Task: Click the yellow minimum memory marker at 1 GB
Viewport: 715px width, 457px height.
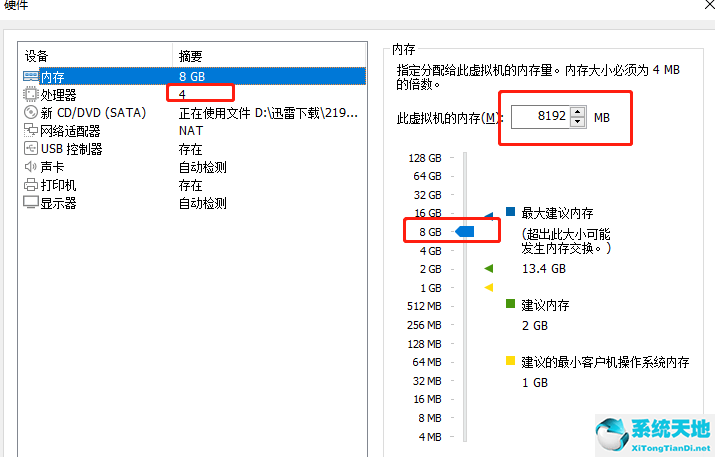Action: [488, 287]
